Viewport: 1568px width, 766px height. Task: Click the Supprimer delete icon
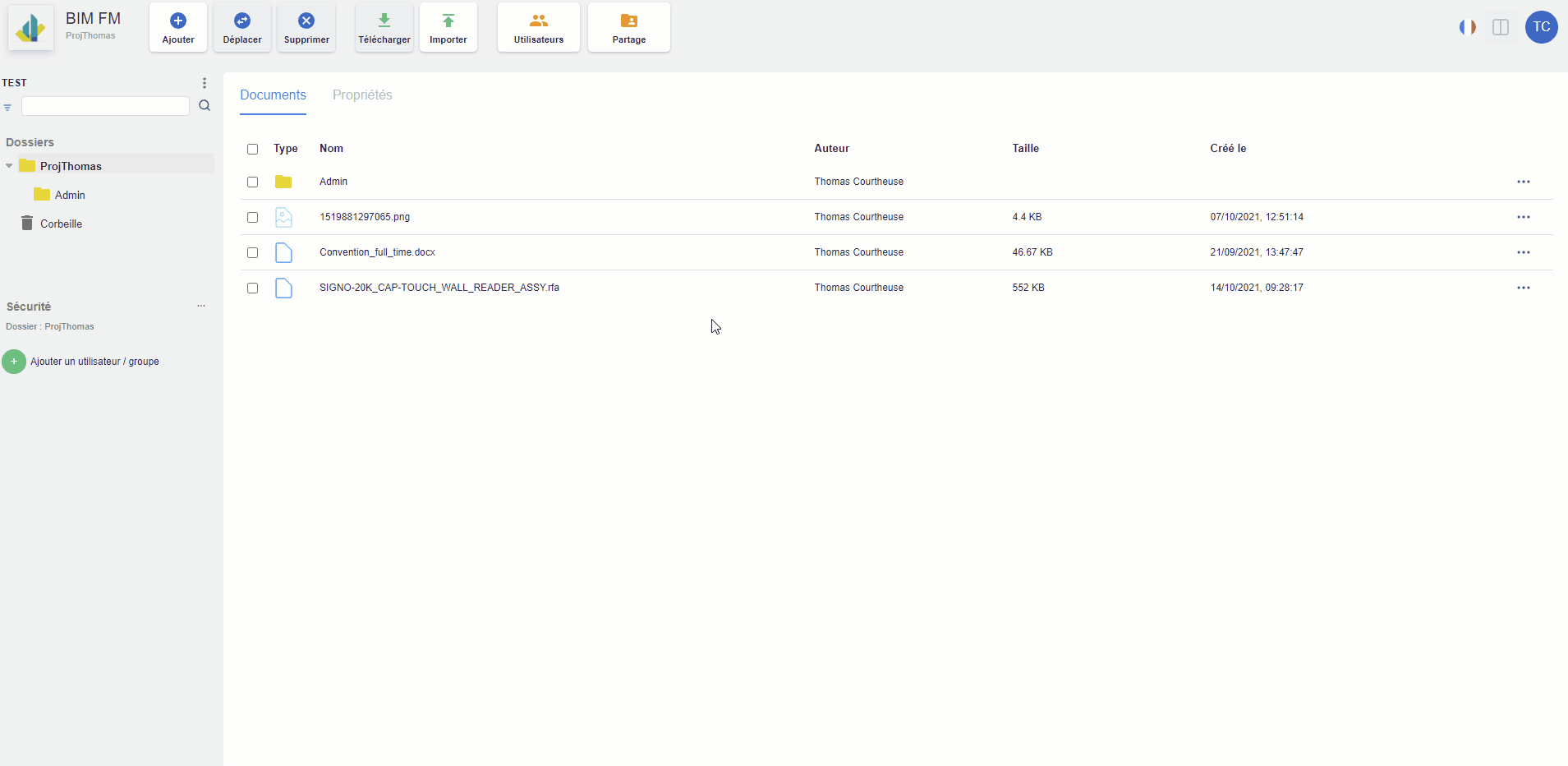(x=306, y=21)
